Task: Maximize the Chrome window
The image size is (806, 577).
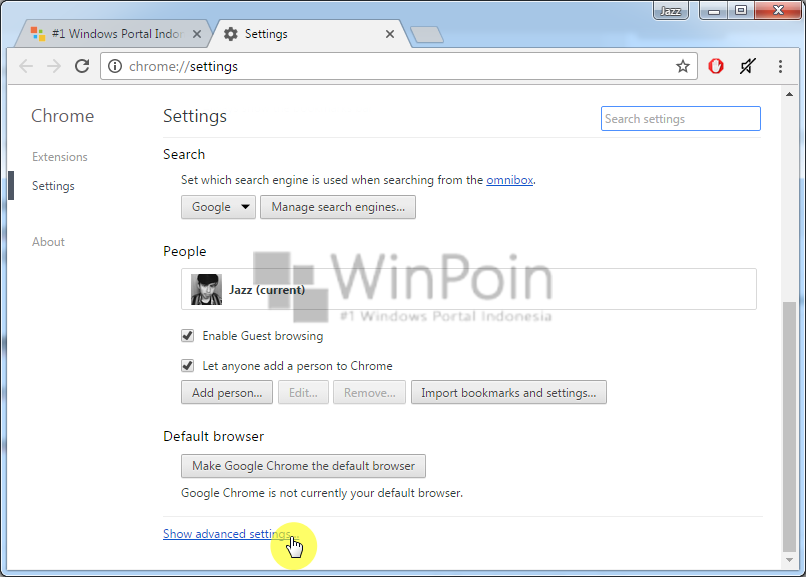Action: [741, 11]
